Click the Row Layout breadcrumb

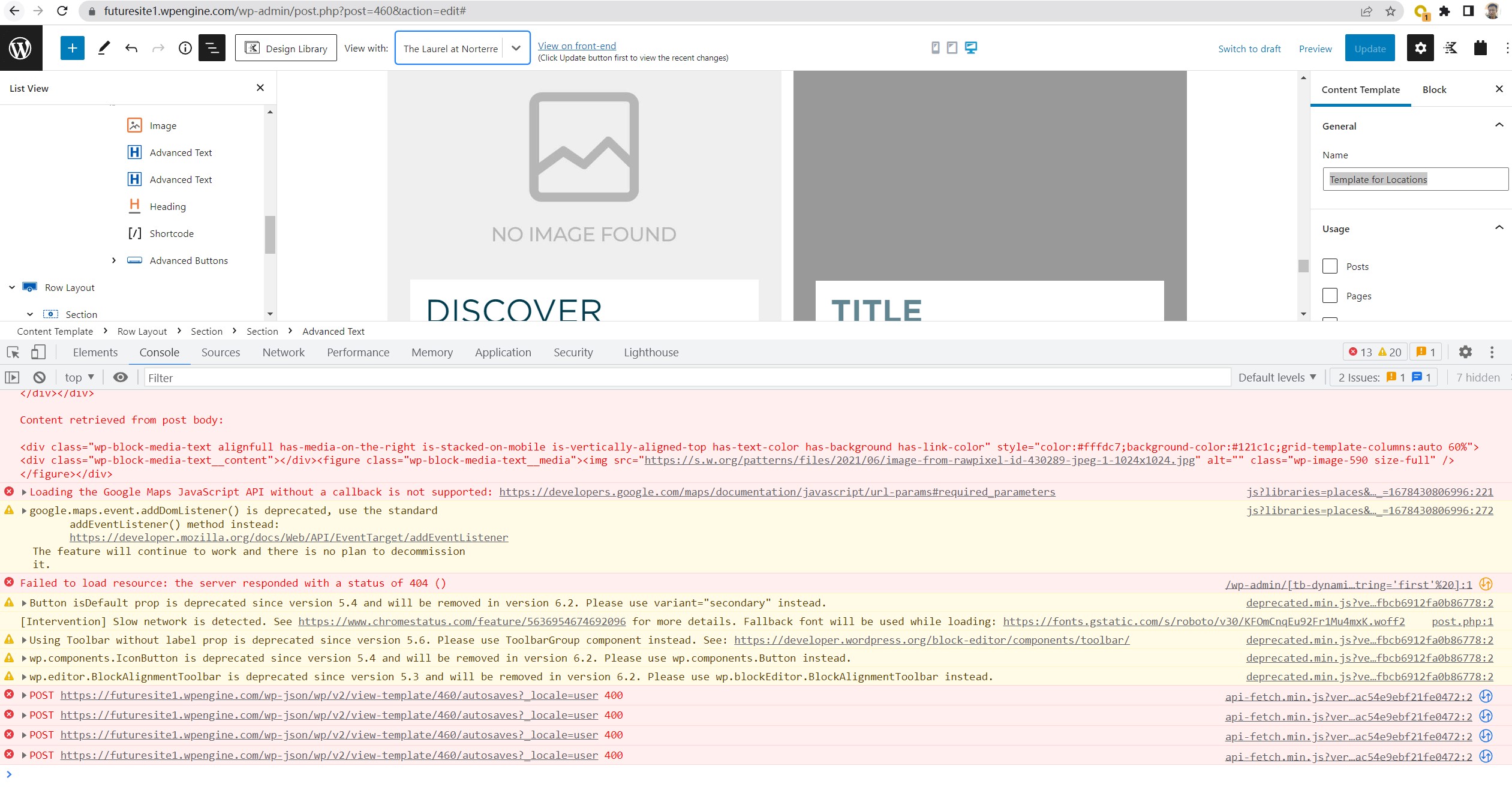[142, 331]
